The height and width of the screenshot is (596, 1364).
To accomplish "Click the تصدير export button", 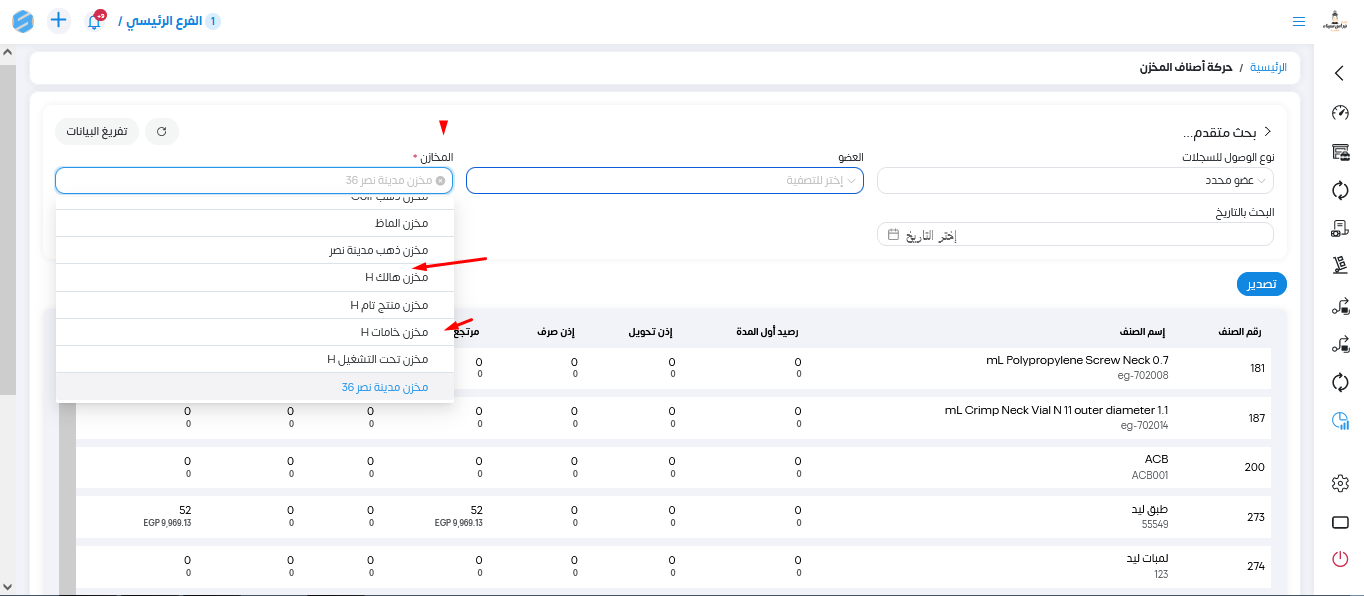I will tap(1261, 284).
